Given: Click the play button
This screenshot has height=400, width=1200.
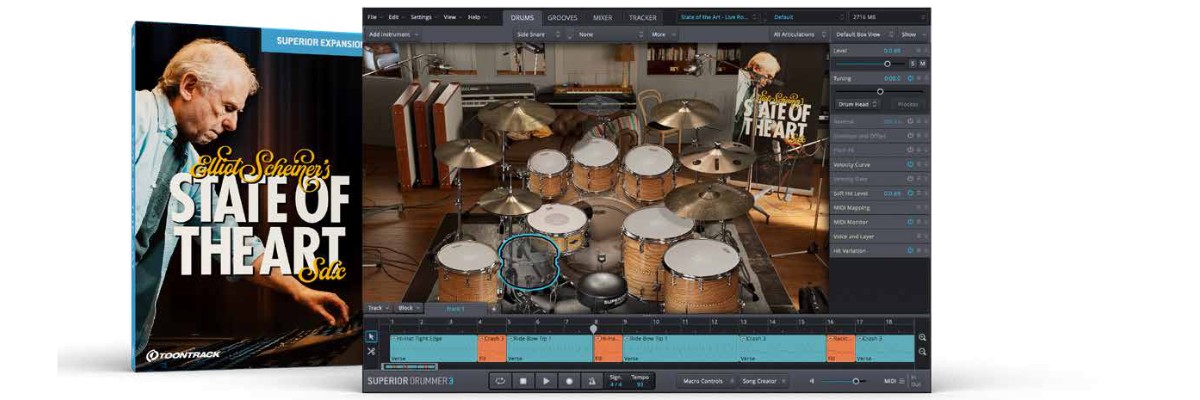Looking at the screenshot, I should pos(546,381).
